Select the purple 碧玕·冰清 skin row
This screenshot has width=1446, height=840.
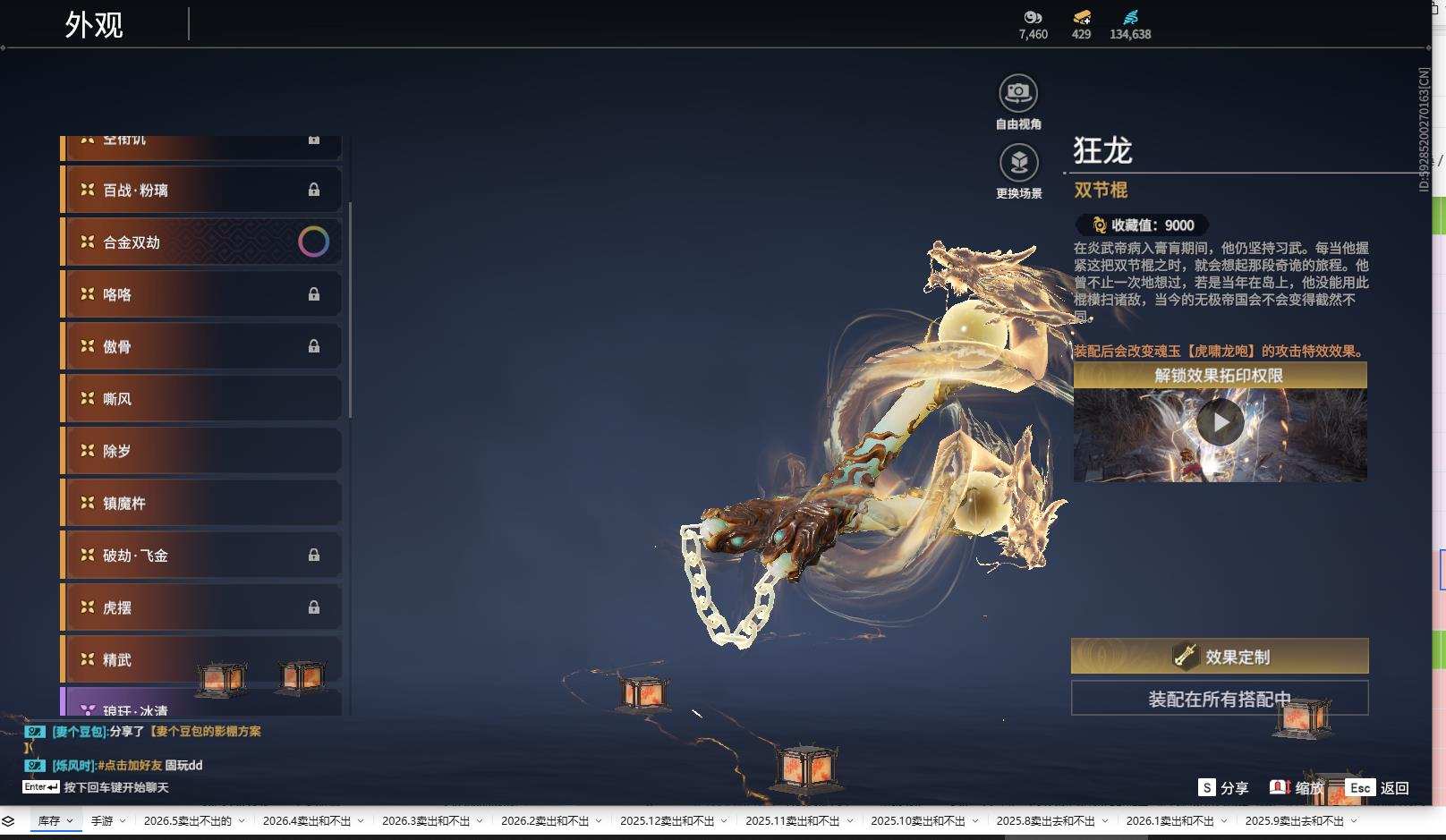(201, 701)
